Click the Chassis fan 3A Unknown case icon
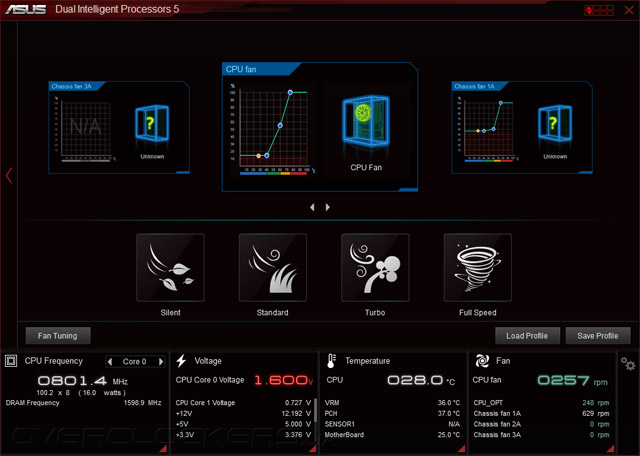Image resolution: width=640 pixels, height=456 pixels. (x=152, y=123)
